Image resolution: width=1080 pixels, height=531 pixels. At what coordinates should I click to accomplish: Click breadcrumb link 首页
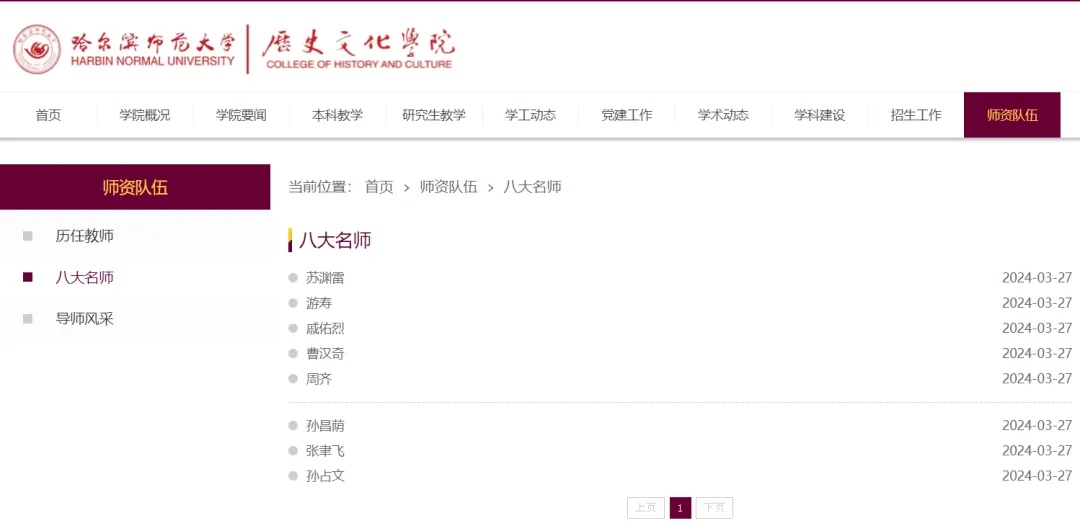(379, 187)
